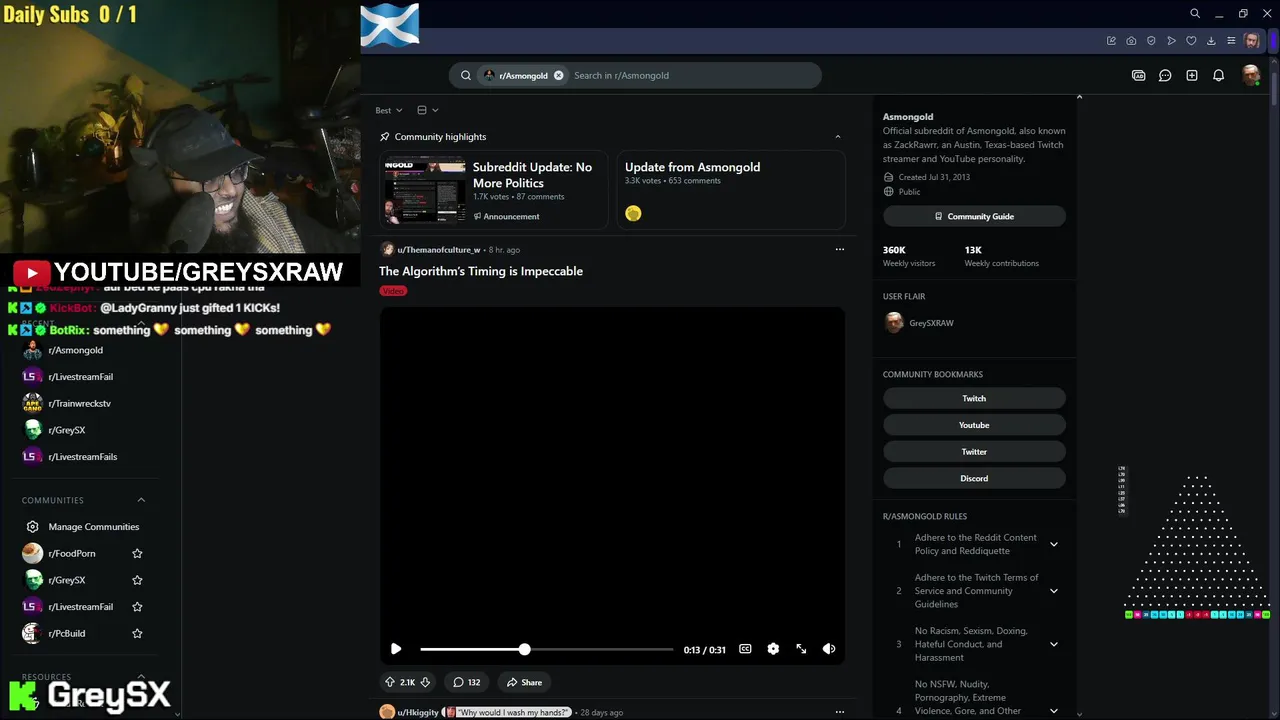Click the Video flair tag on post

[393, 291]
